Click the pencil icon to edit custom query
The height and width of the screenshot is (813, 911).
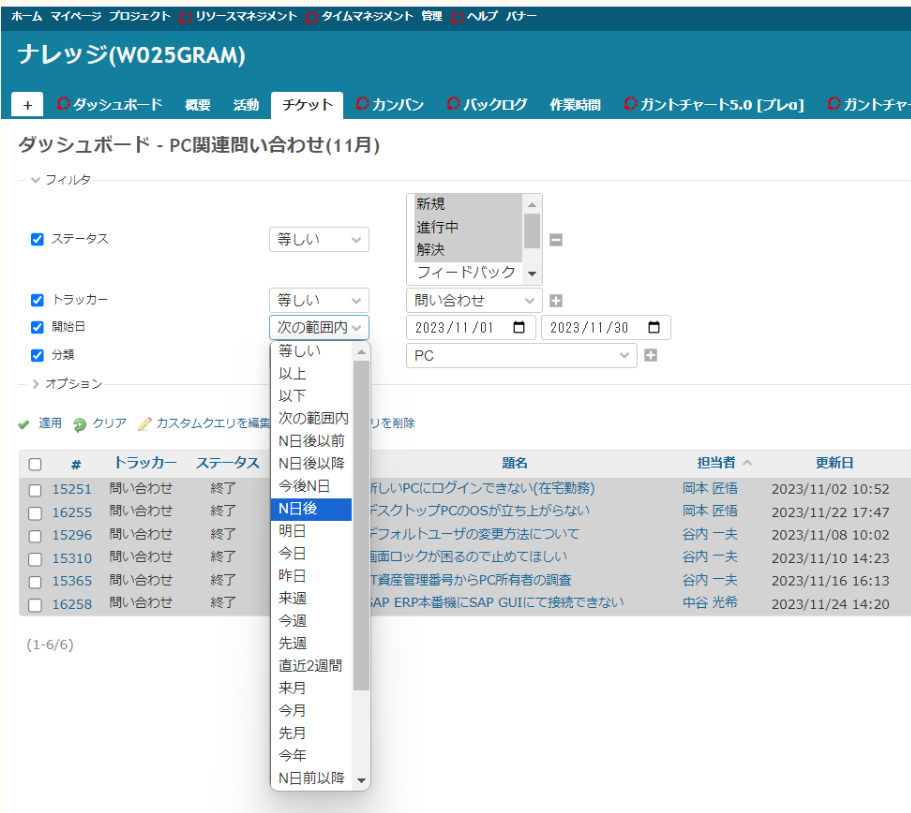(x=144, y=424)
